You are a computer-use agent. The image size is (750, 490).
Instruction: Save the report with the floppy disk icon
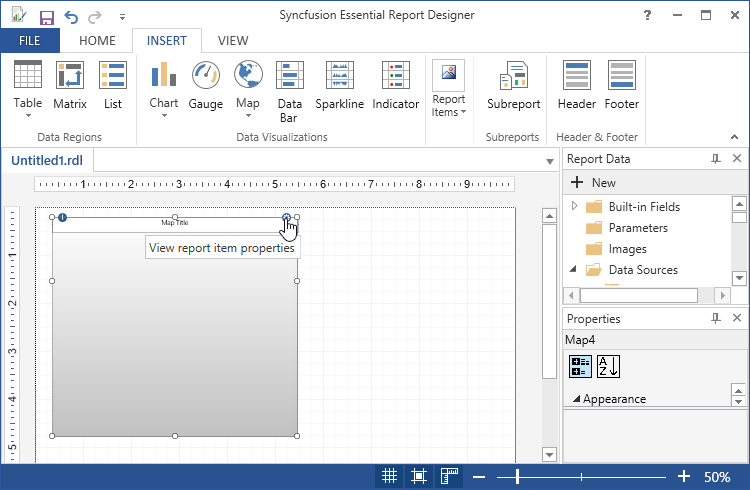(x=46, y=18)
